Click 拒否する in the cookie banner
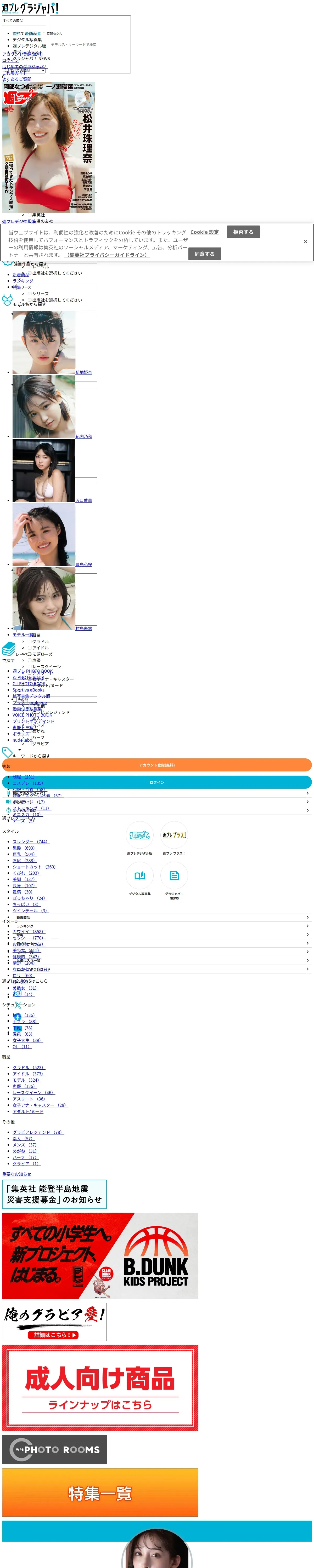Screen dimensions: 314x1568 (x=243, y=232)
